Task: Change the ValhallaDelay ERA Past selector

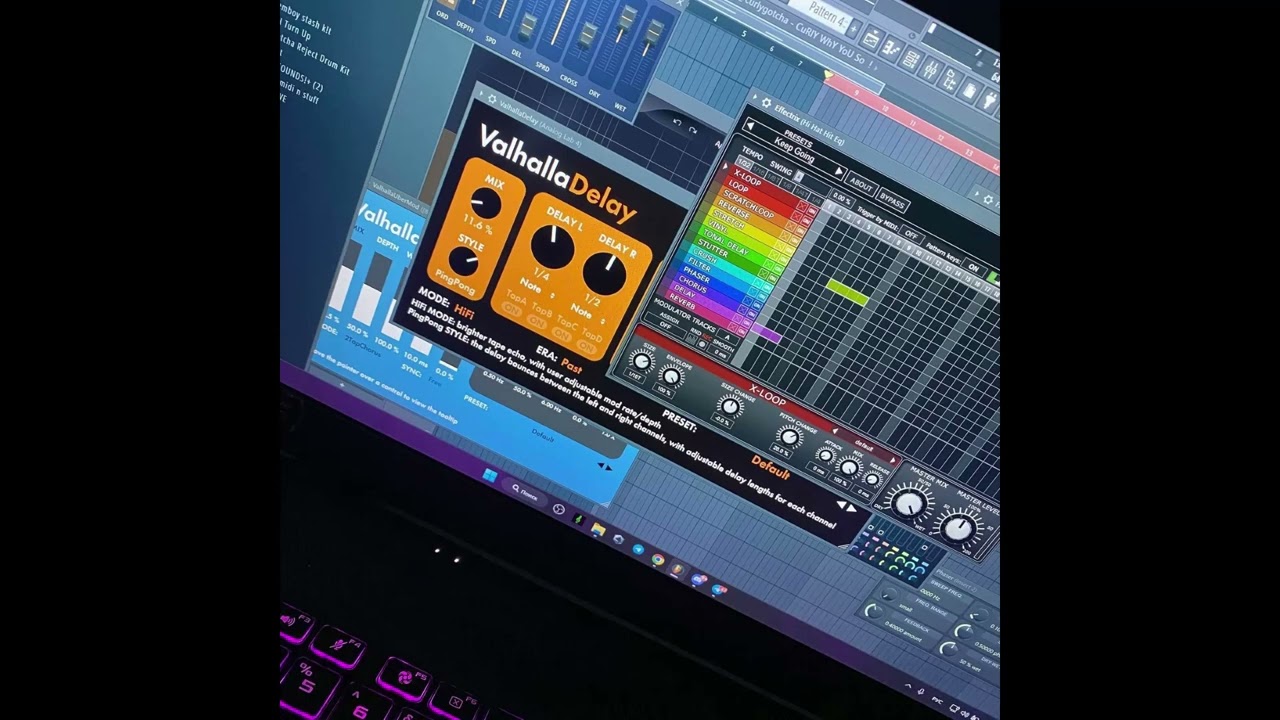Action: click(x=572, y=365)
